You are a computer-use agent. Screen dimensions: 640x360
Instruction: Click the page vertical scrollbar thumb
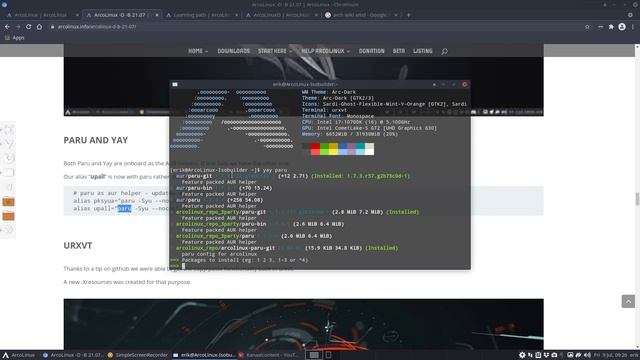(x=637, y=199)
